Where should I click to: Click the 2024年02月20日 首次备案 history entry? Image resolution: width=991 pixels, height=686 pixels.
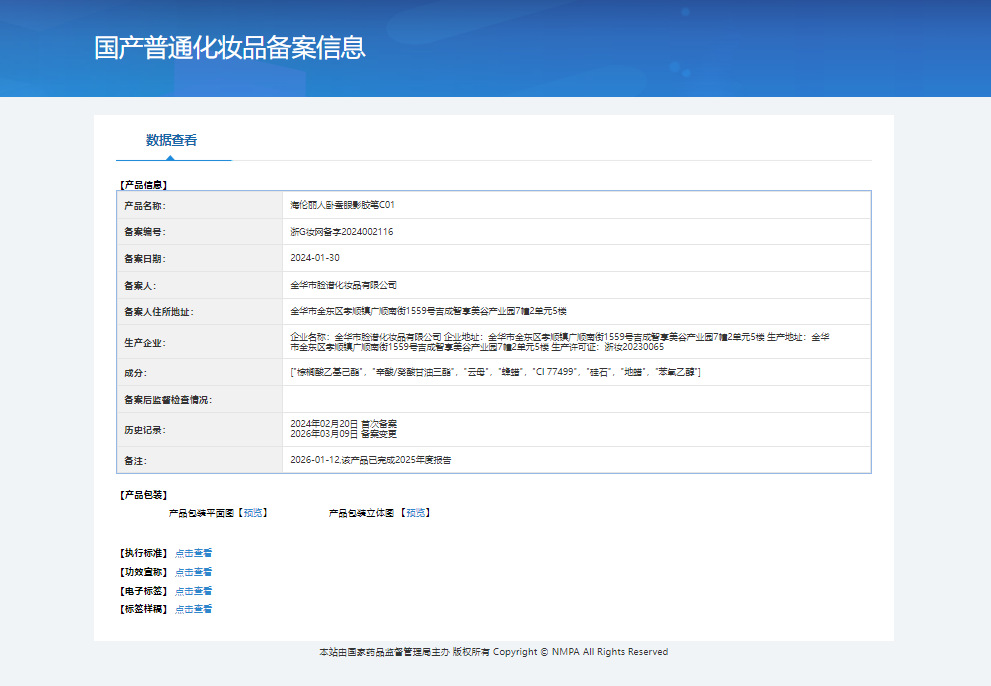pyautogui.click(x=343, y=424)
